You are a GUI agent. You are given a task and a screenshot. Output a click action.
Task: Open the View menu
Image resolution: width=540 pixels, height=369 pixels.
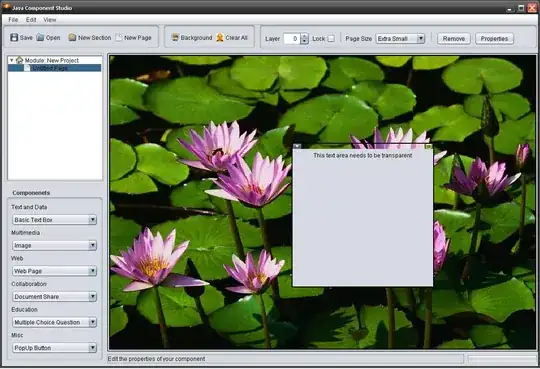(50, 20)
